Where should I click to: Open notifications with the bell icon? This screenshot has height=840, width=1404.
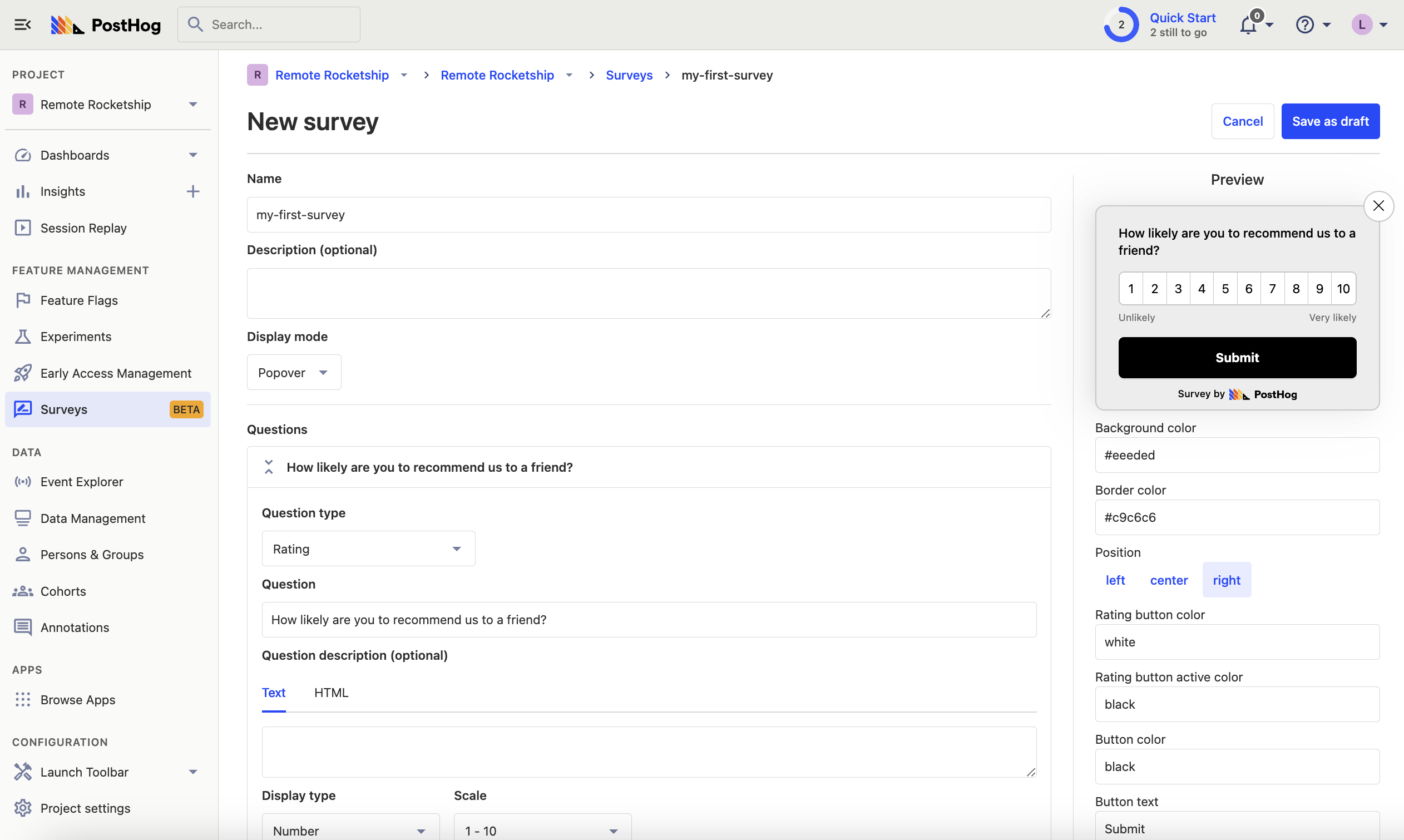(1249, 24)
